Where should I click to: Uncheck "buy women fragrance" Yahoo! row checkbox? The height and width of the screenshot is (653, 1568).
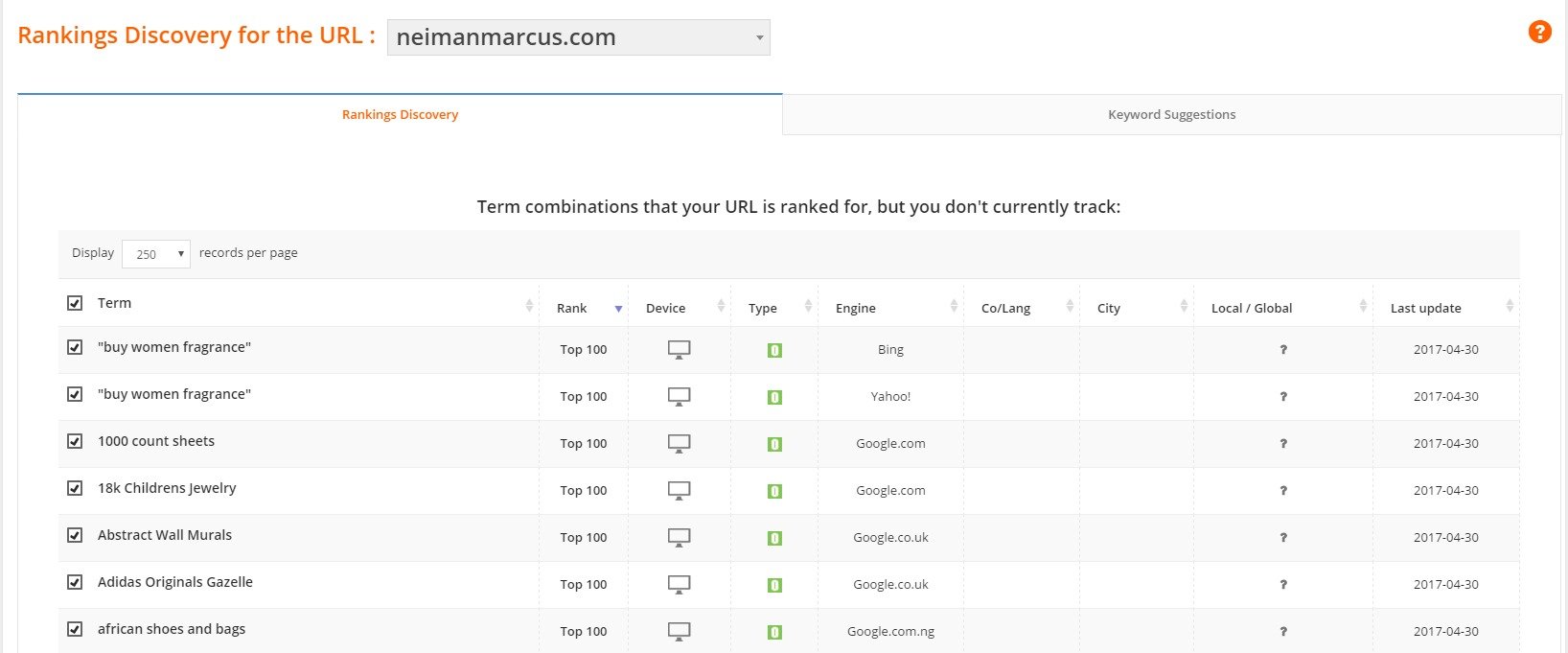pyautogui.click(x=75, y=394)
